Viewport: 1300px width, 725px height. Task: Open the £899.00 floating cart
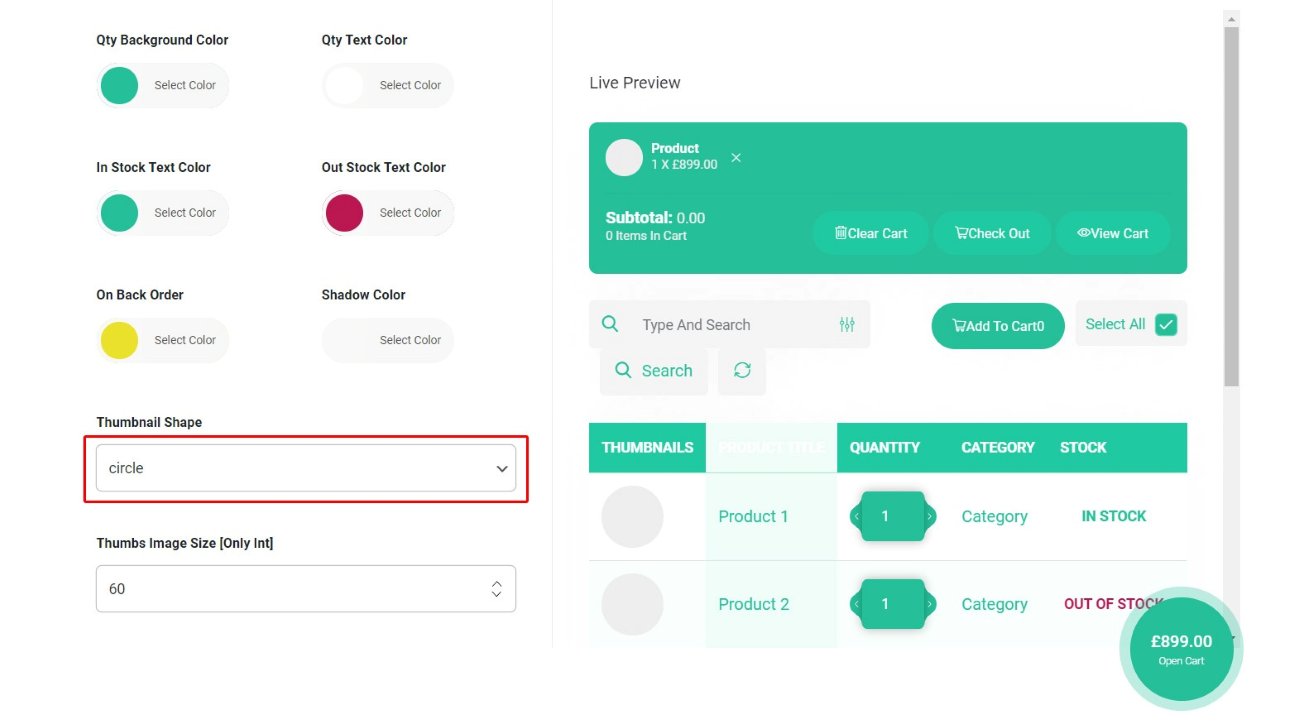click(1181, 648)
